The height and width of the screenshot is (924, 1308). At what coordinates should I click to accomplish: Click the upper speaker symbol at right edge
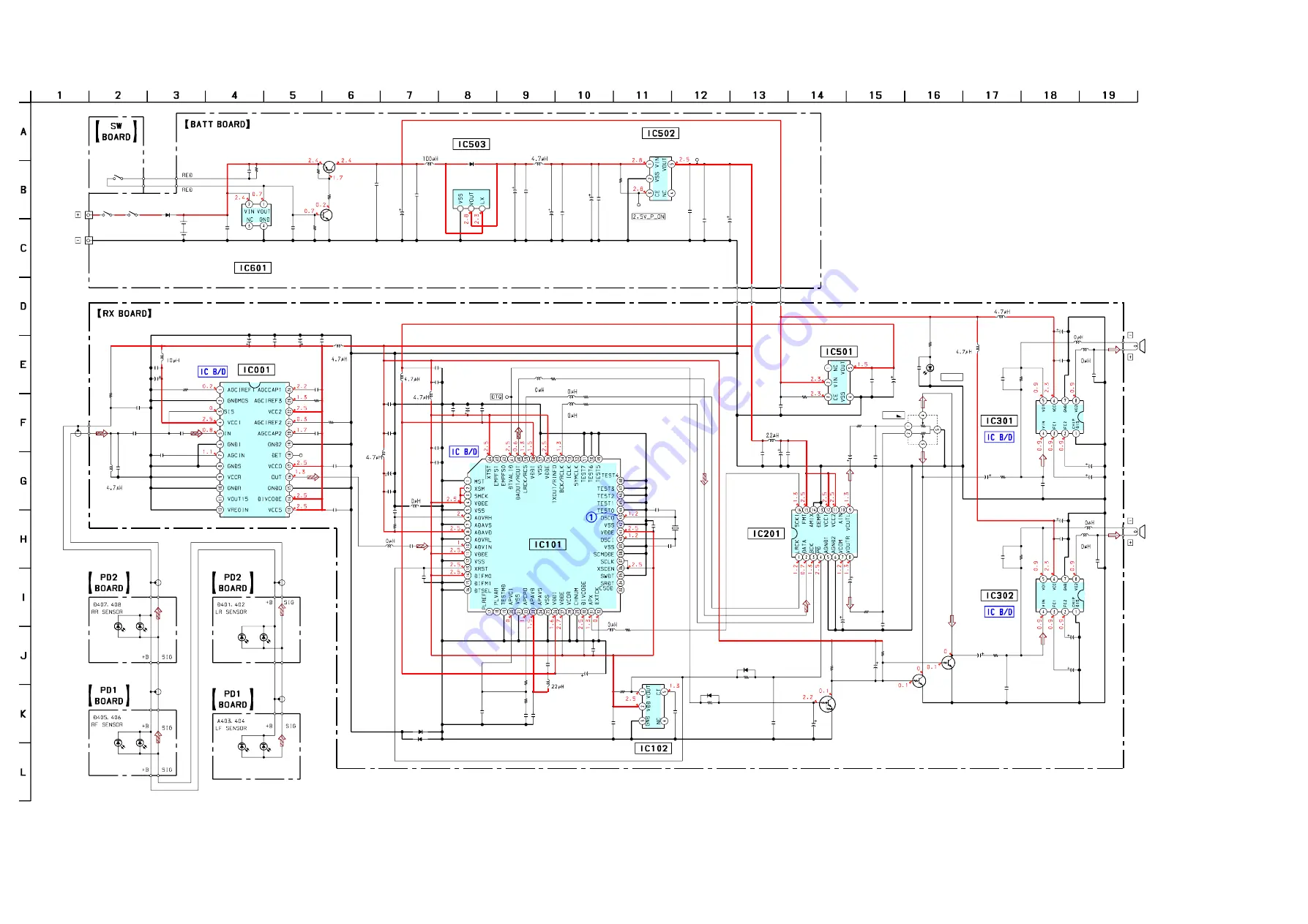coord(1140,346)
